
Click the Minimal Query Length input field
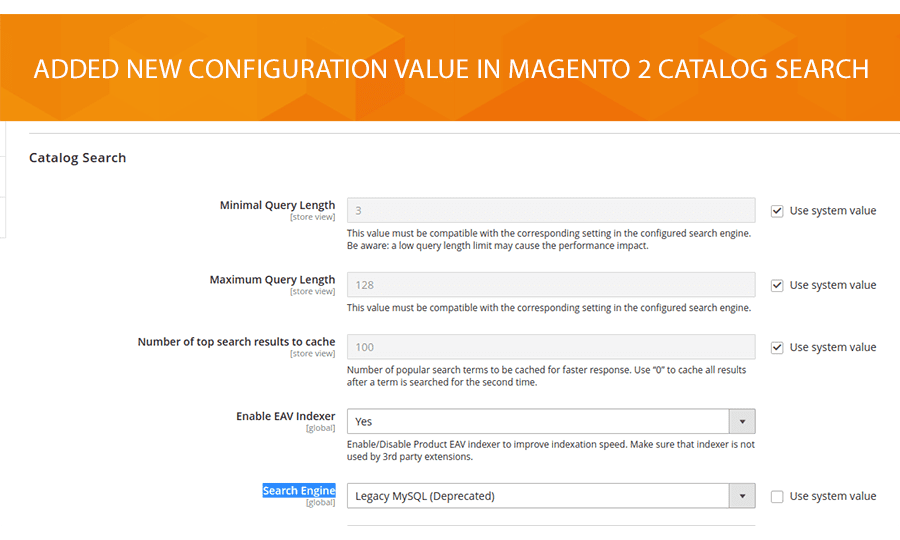(x=550, y=210)
